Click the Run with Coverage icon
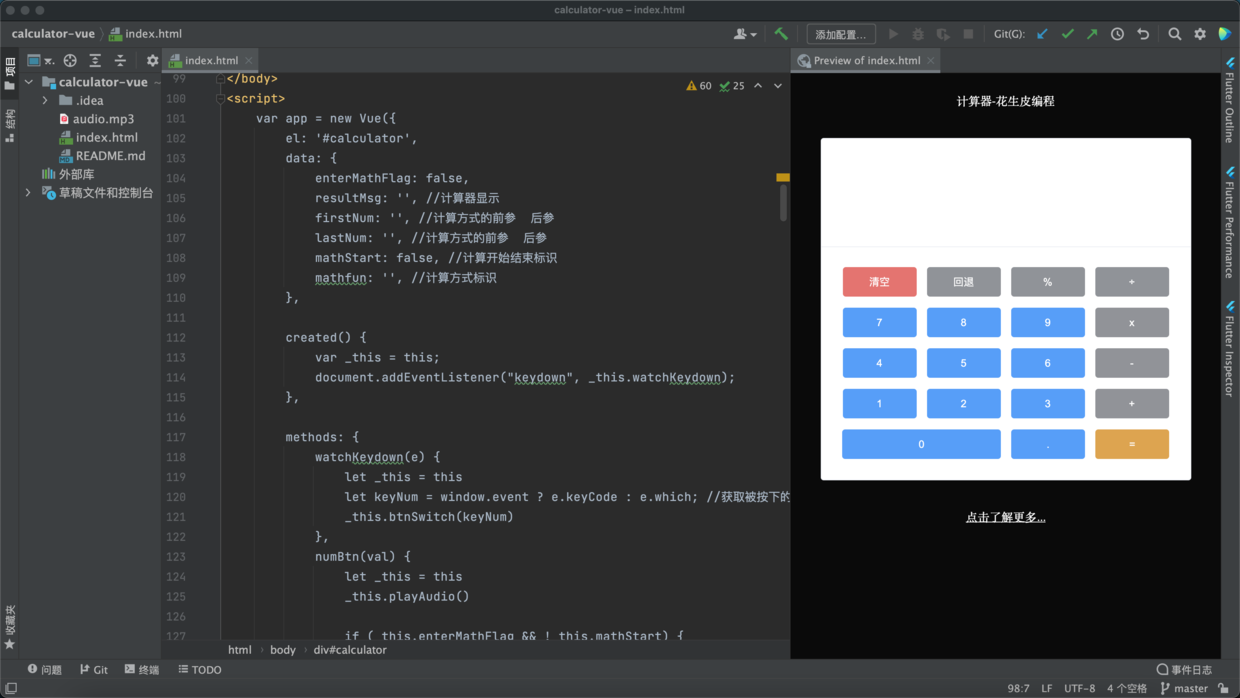 (x=943, y=34)
